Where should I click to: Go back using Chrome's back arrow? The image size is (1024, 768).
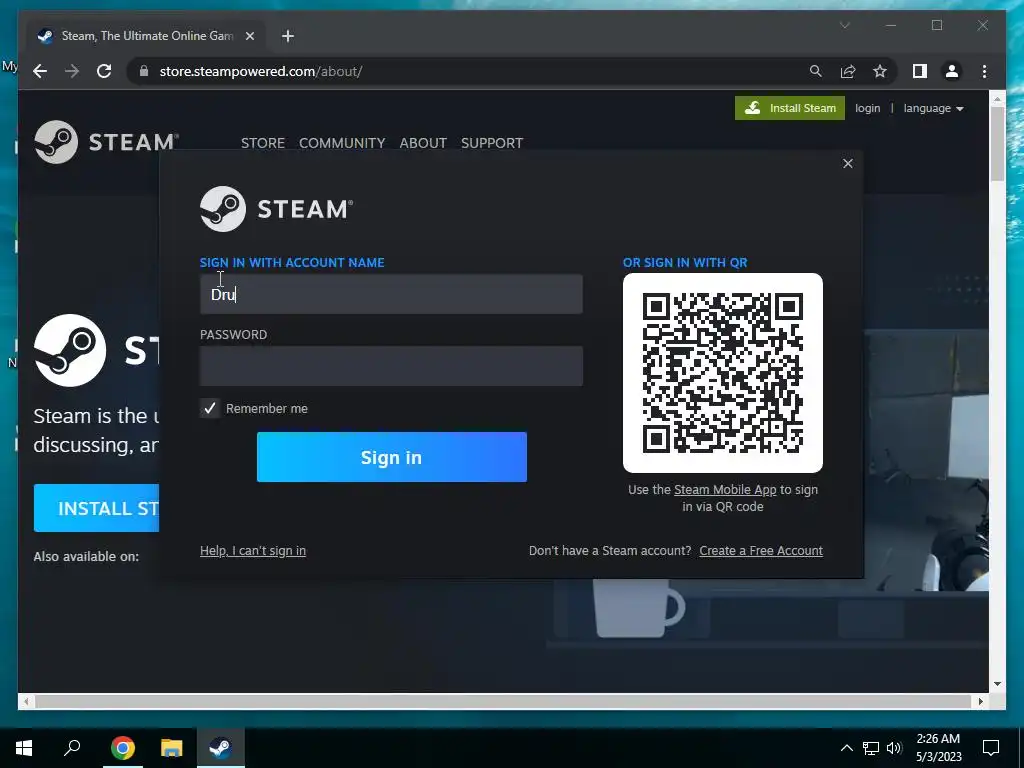pyautogui.click(x=40, y=71)
